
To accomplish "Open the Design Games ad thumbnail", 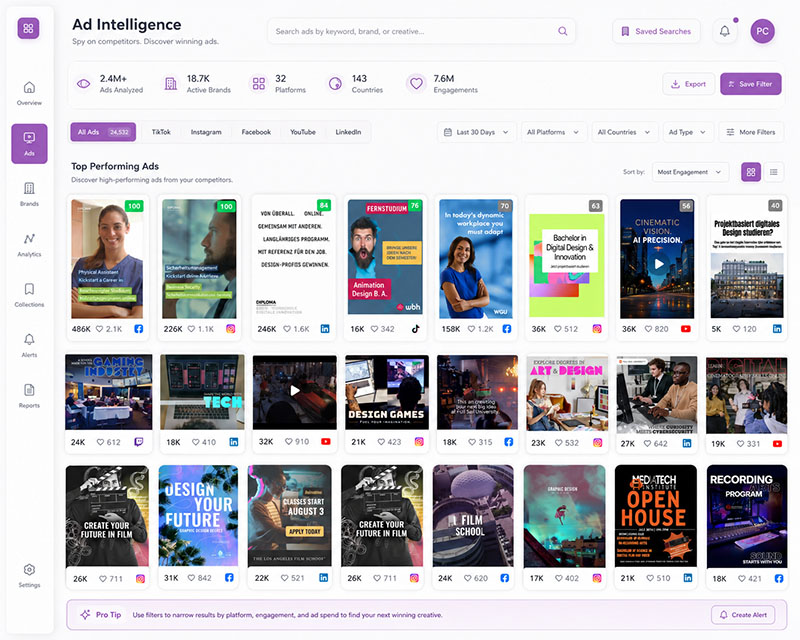I will (387, 392).
